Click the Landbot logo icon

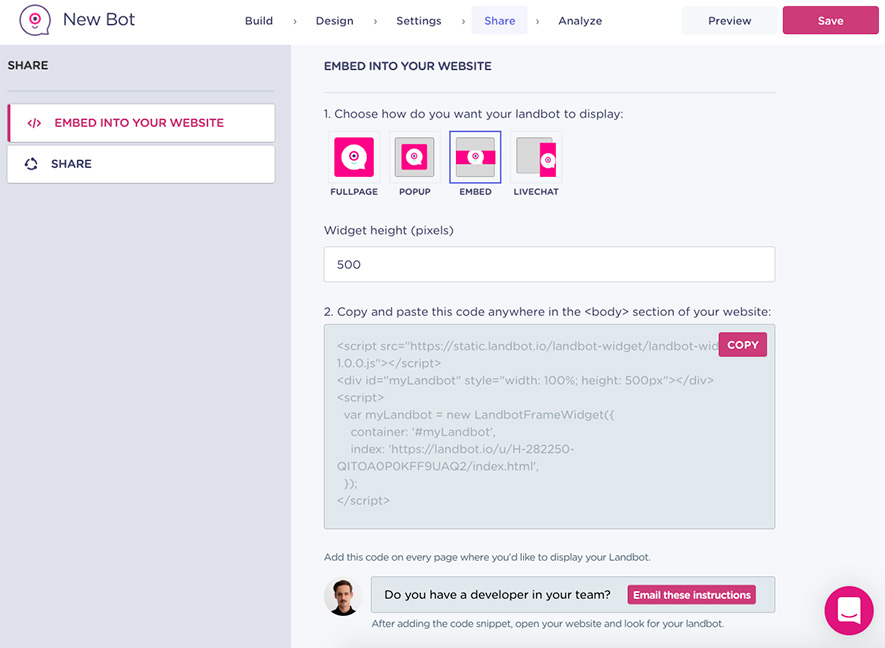35,20
